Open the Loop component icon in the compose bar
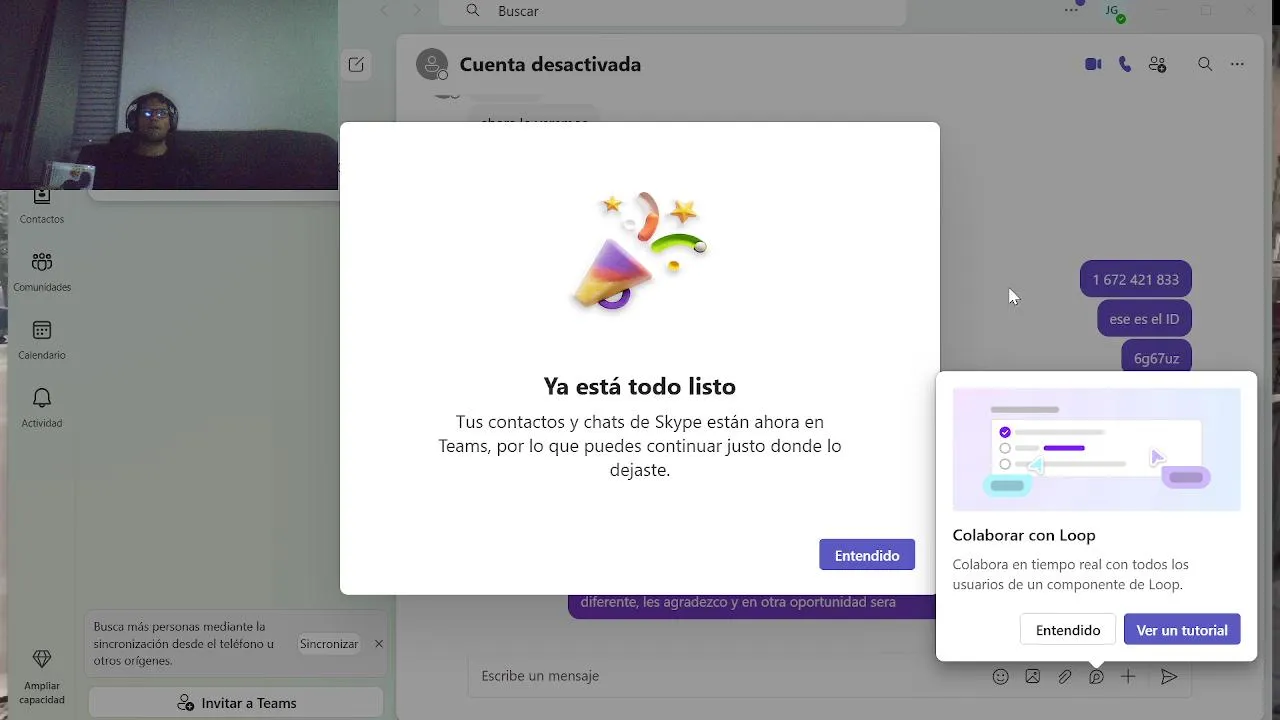The height and width of the screenshot is (720, 1280). (1097, 677)
